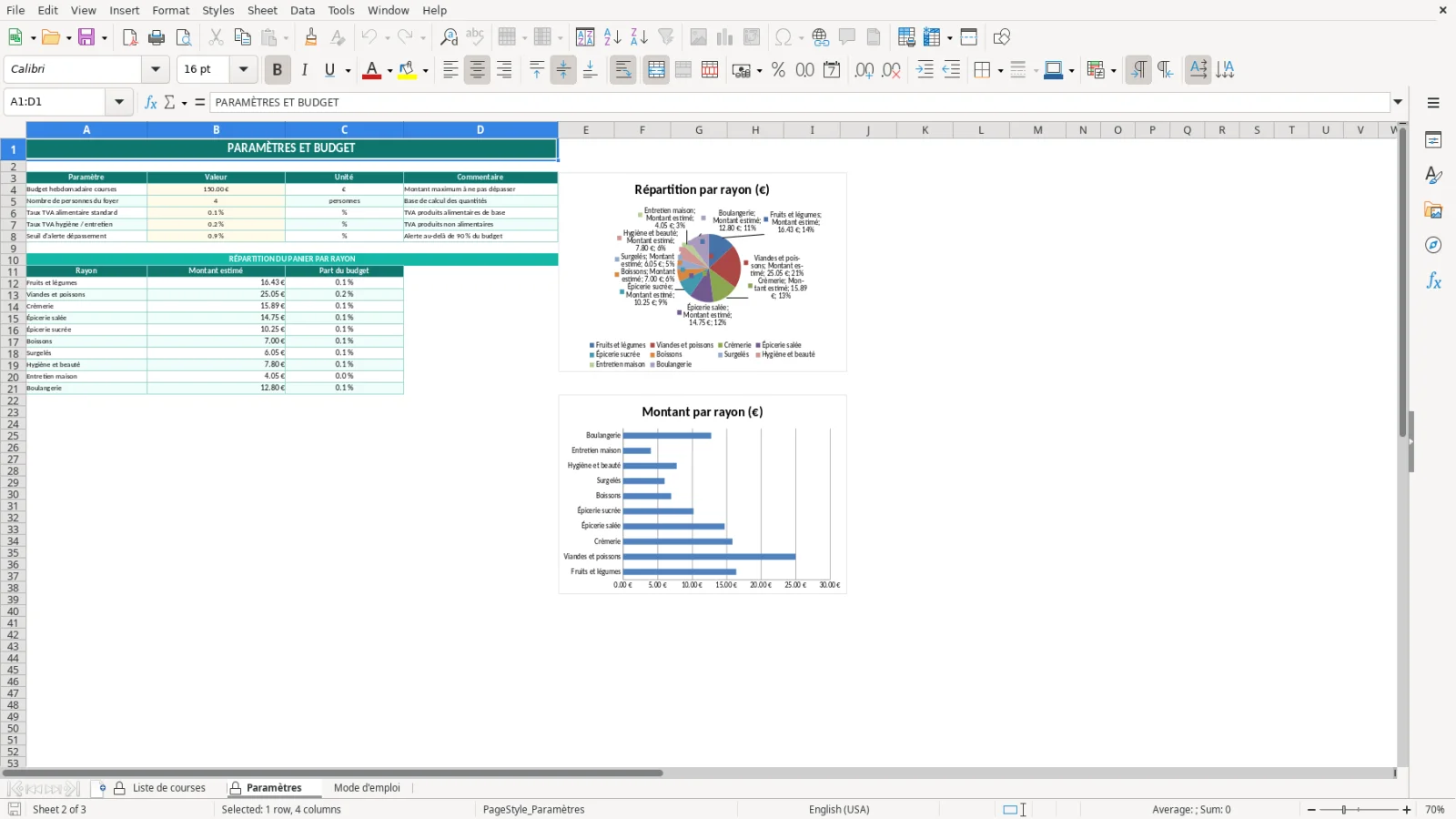Select column A header
The image size is (1456, 819).
(x=86, y=130)
